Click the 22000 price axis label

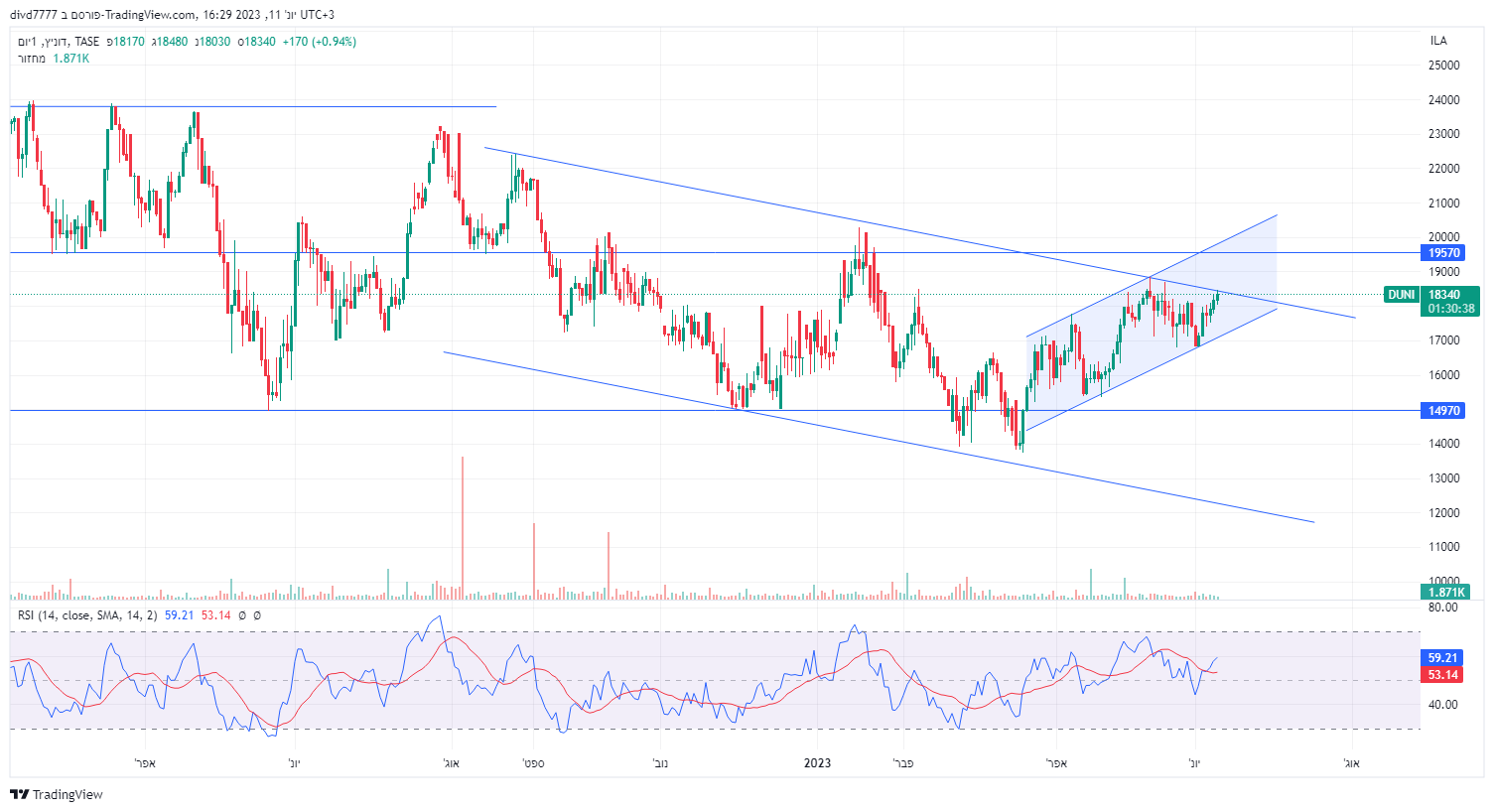(1443, 169)
